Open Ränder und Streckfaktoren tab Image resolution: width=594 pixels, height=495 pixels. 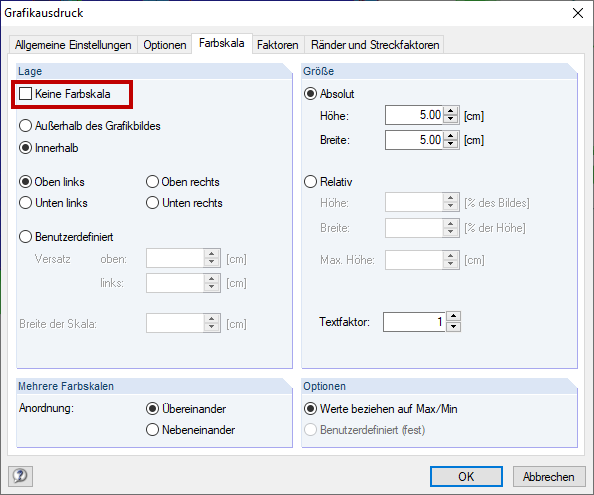pyautogui.click(x=375, y=45)
